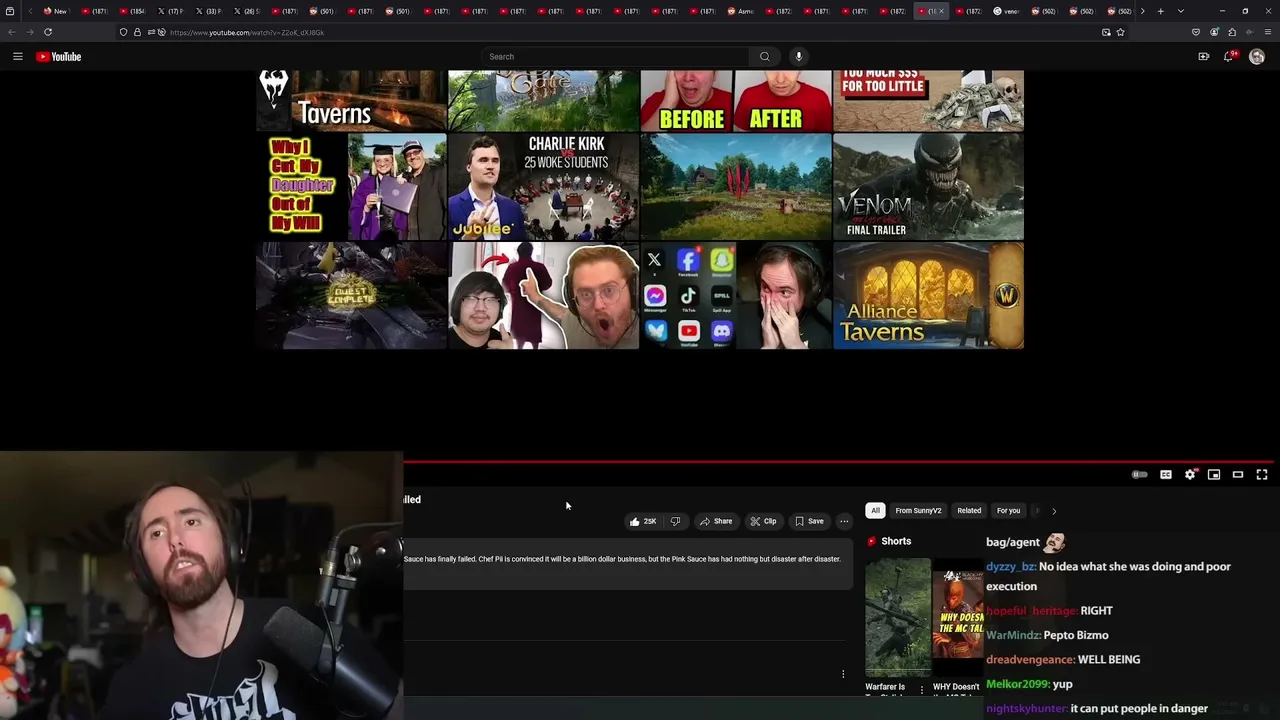Click the dyzzy_bz chat username
This screenshot has height=720, width=1280.
[1009, 567]
